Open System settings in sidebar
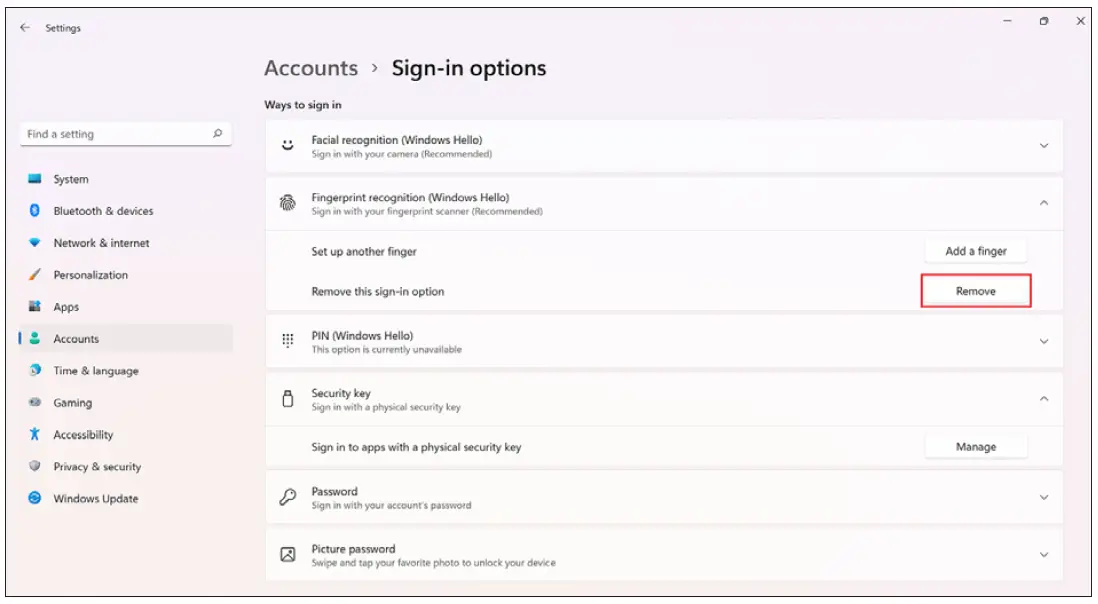The image size is (1098, 604). click(71, 180)
